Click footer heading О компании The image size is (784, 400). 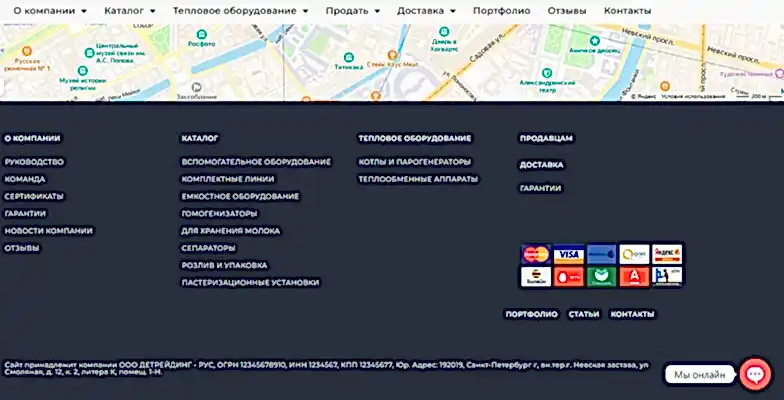pyautogui.click(x=32, y=138)
